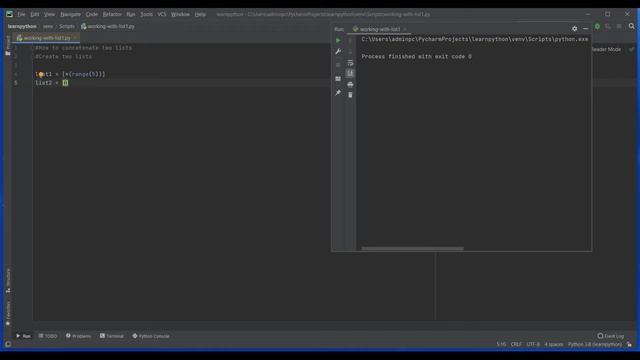The height and width of the screenshot is (360, 640).
Task: Click cursor position 5:16 in status bar
Action: 501,344
